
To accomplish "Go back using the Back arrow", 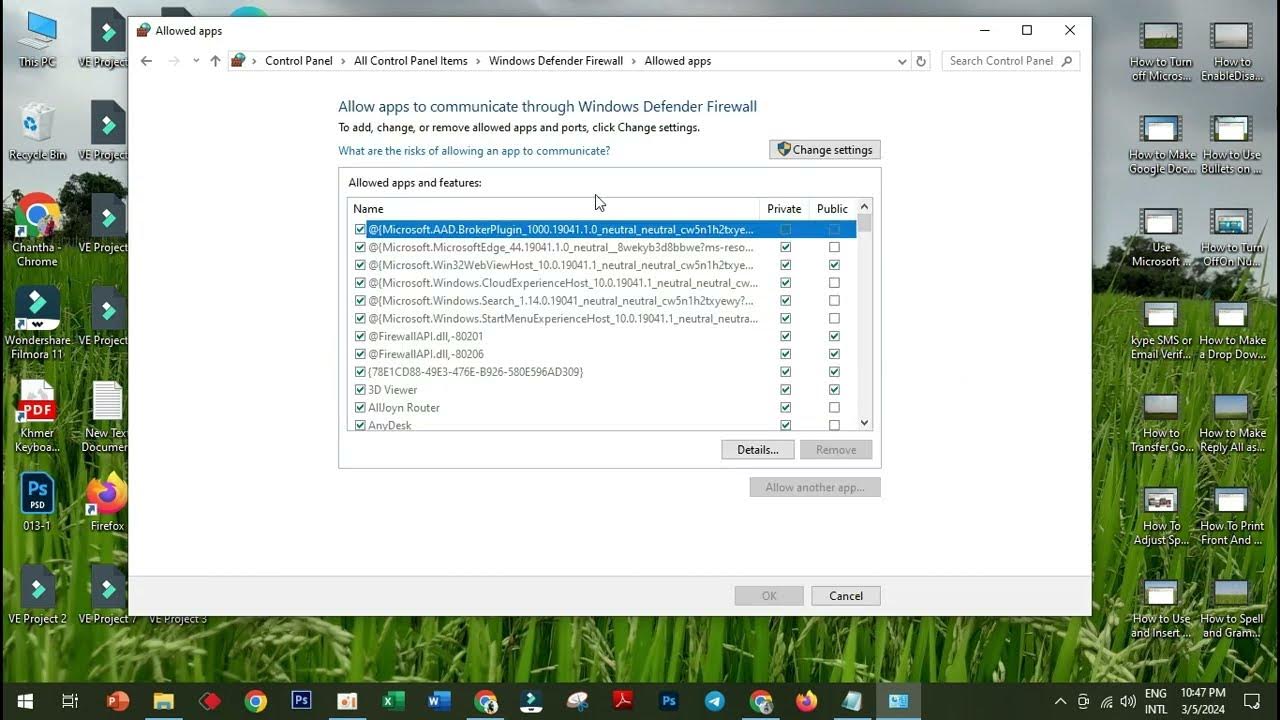I will coord(146,61).
